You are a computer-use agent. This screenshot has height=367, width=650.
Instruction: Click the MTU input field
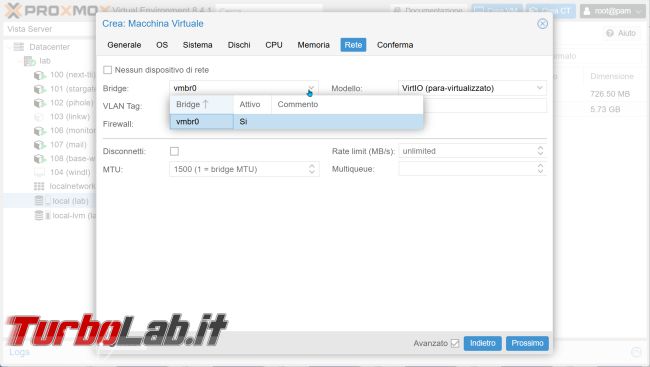pyautogui.click(x=238, y=169)
